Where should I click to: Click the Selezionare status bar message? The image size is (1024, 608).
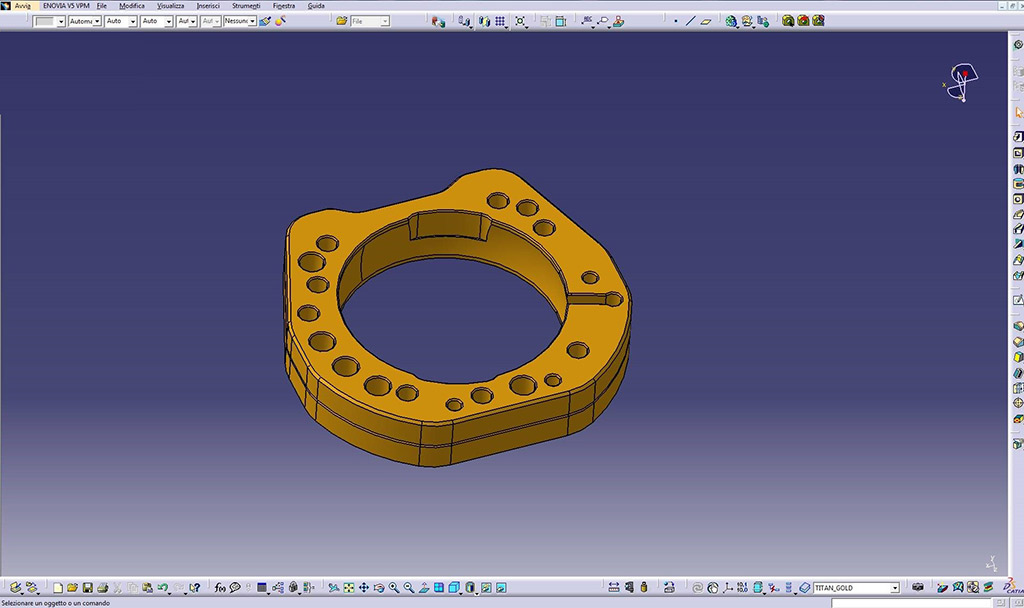56,603
